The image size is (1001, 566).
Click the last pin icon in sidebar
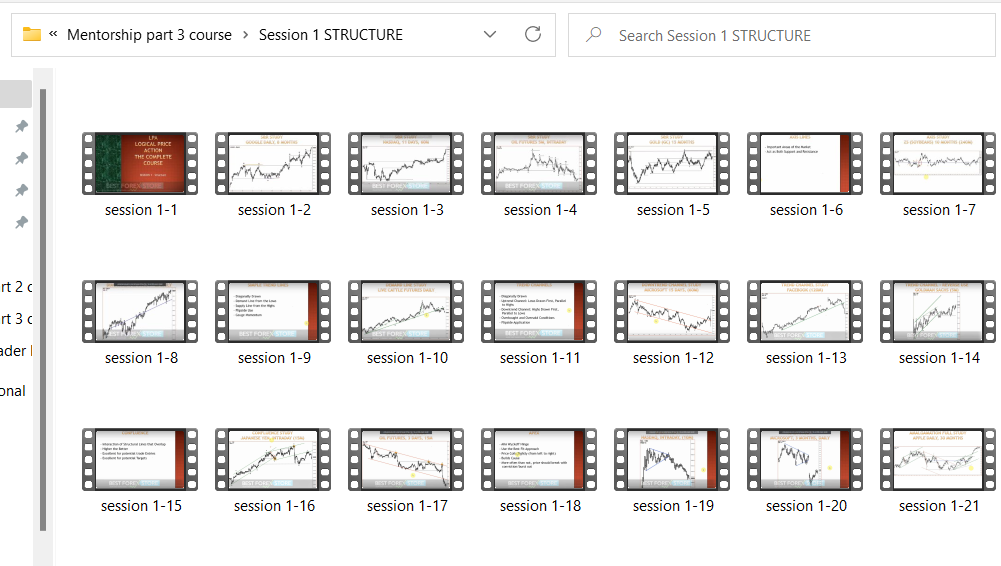click(x=21, y=222)
